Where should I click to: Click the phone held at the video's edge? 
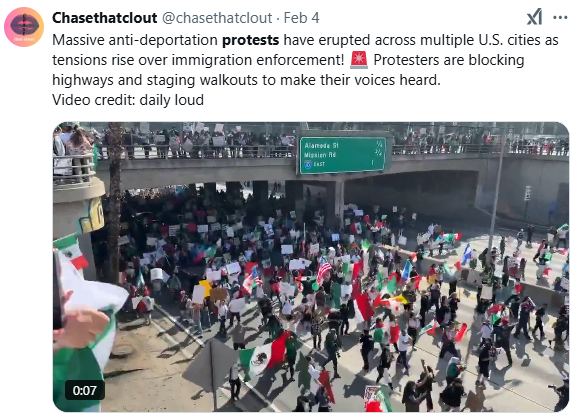58,290
